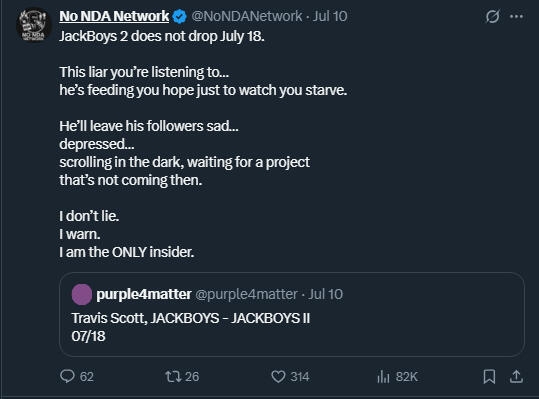Click the repost arrows icon

(173, 376)
